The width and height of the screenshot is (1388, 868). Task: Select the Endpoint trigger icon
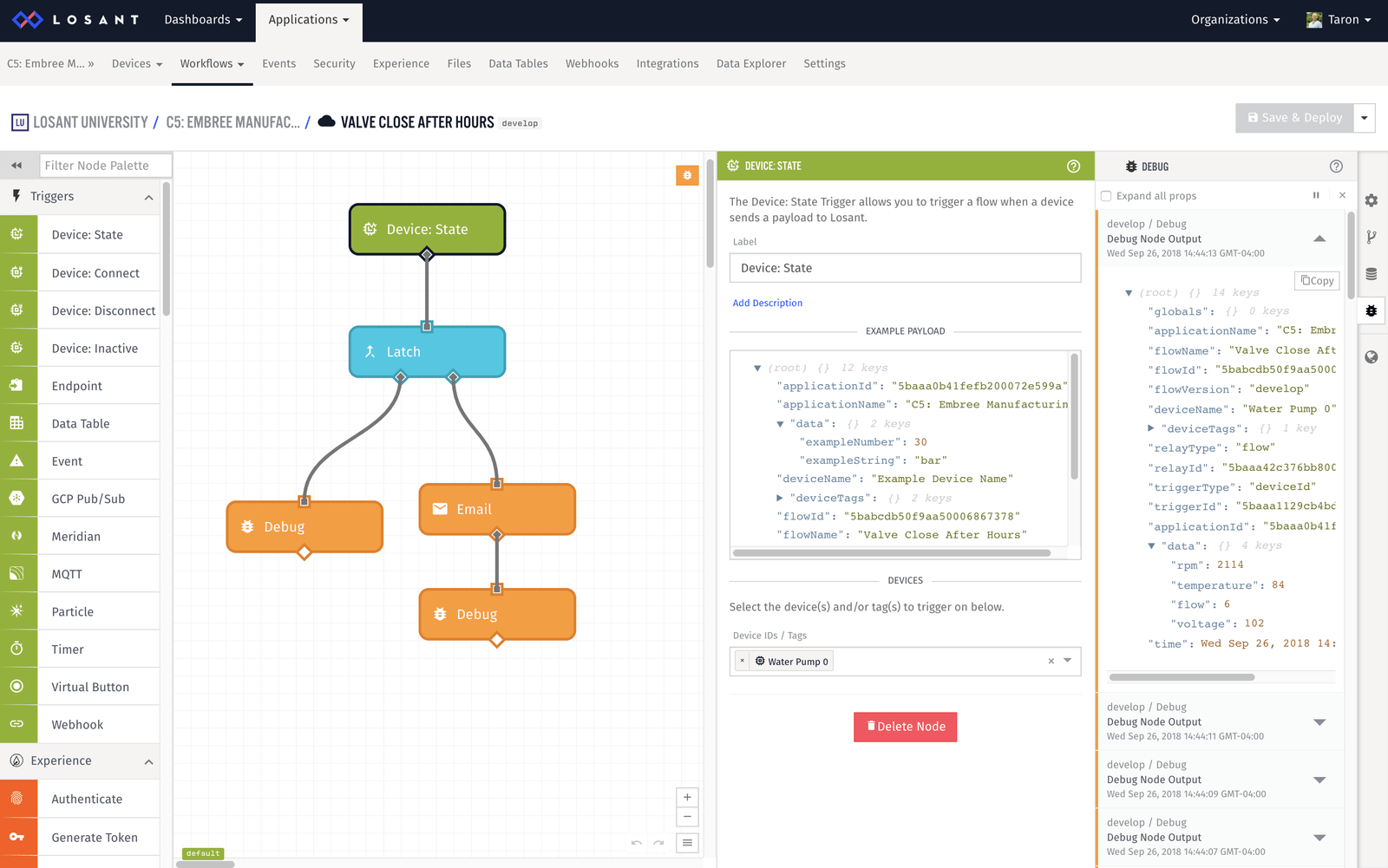click(x=17, y=386)
